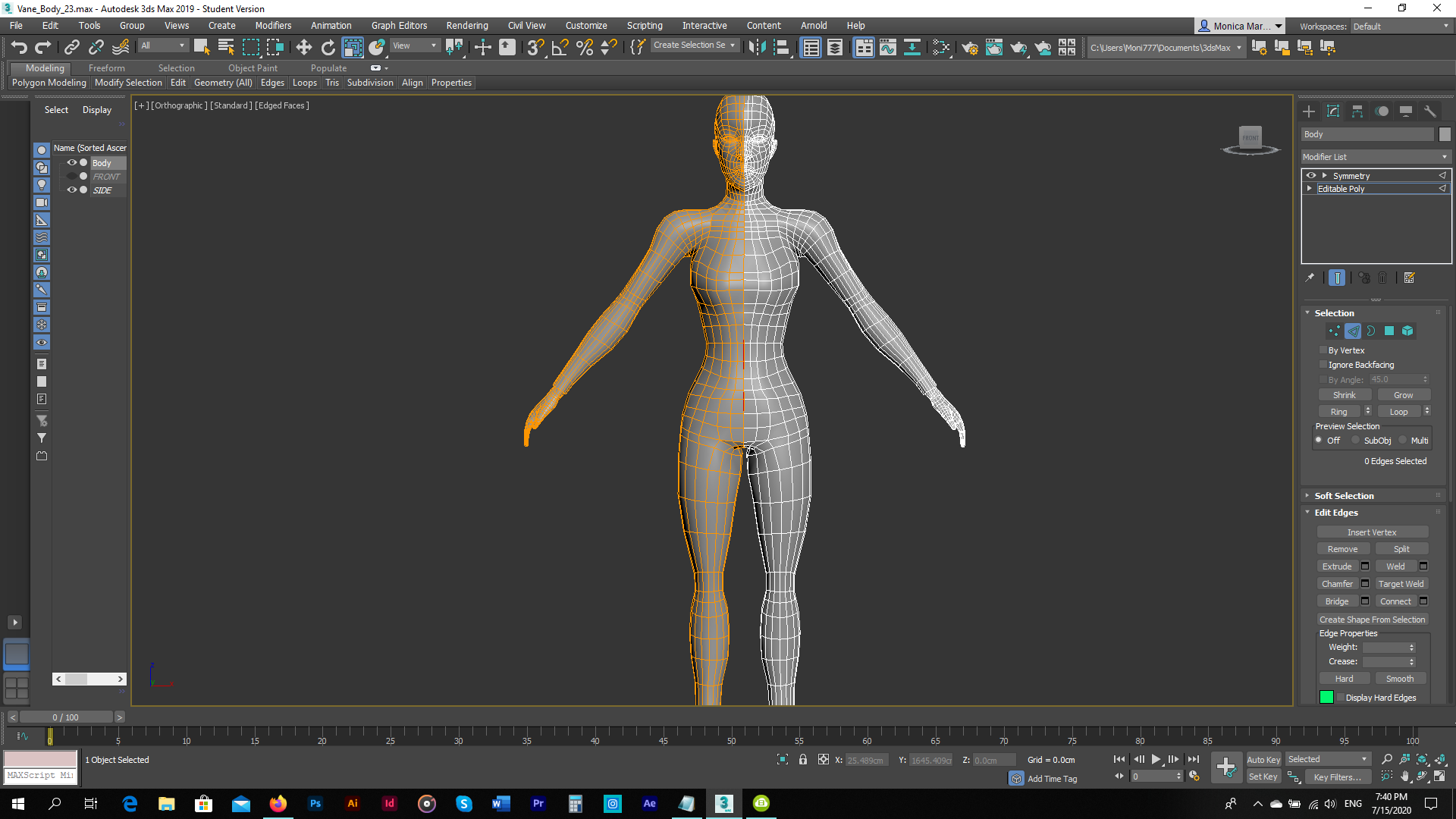This screenshot has height=819, width=1456.
Task: Open the Hierarchy command panel tab
Action: [1357, 111]
